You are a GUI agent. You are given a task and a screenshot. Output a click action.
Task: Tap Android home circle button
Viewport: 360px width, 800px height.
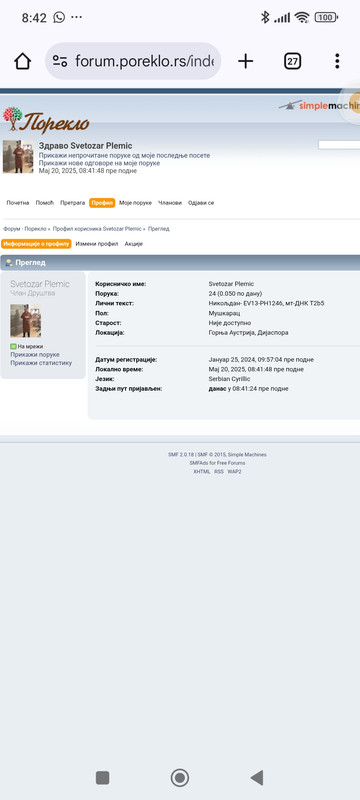click(x=179, y=778)
